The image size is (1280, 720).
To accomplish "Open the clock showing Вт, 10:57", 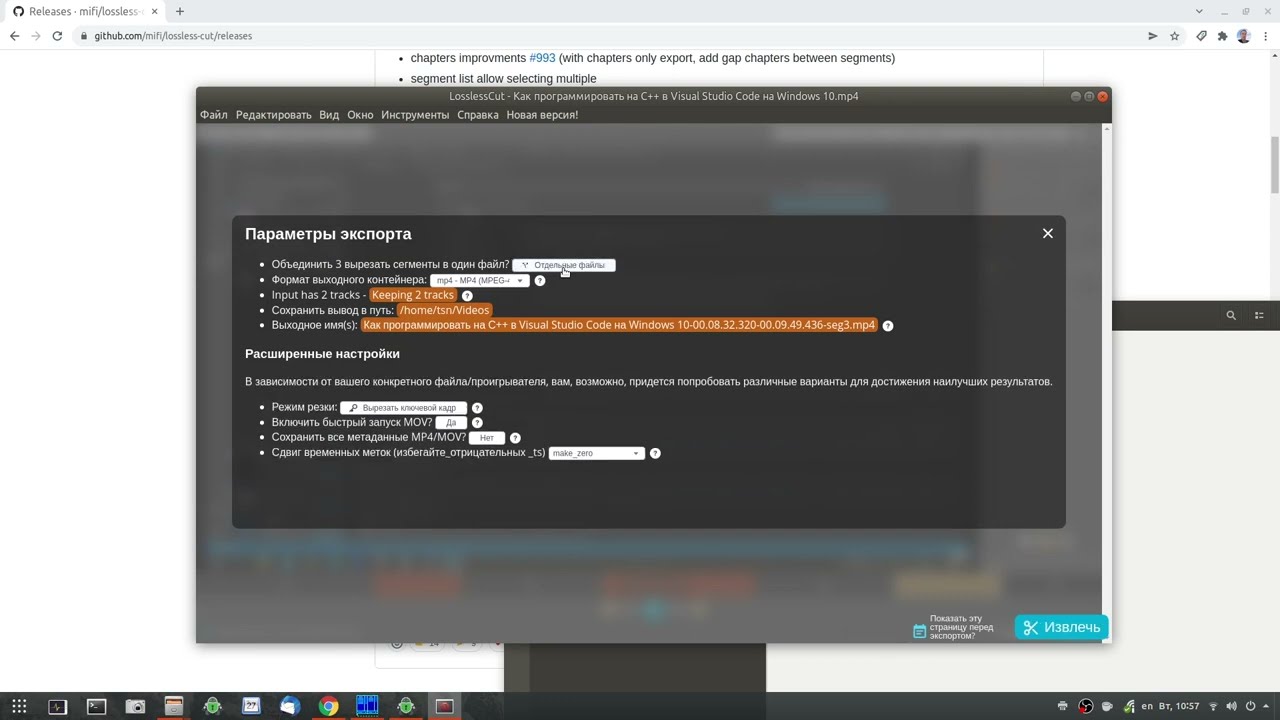I will click(1181, 706).
